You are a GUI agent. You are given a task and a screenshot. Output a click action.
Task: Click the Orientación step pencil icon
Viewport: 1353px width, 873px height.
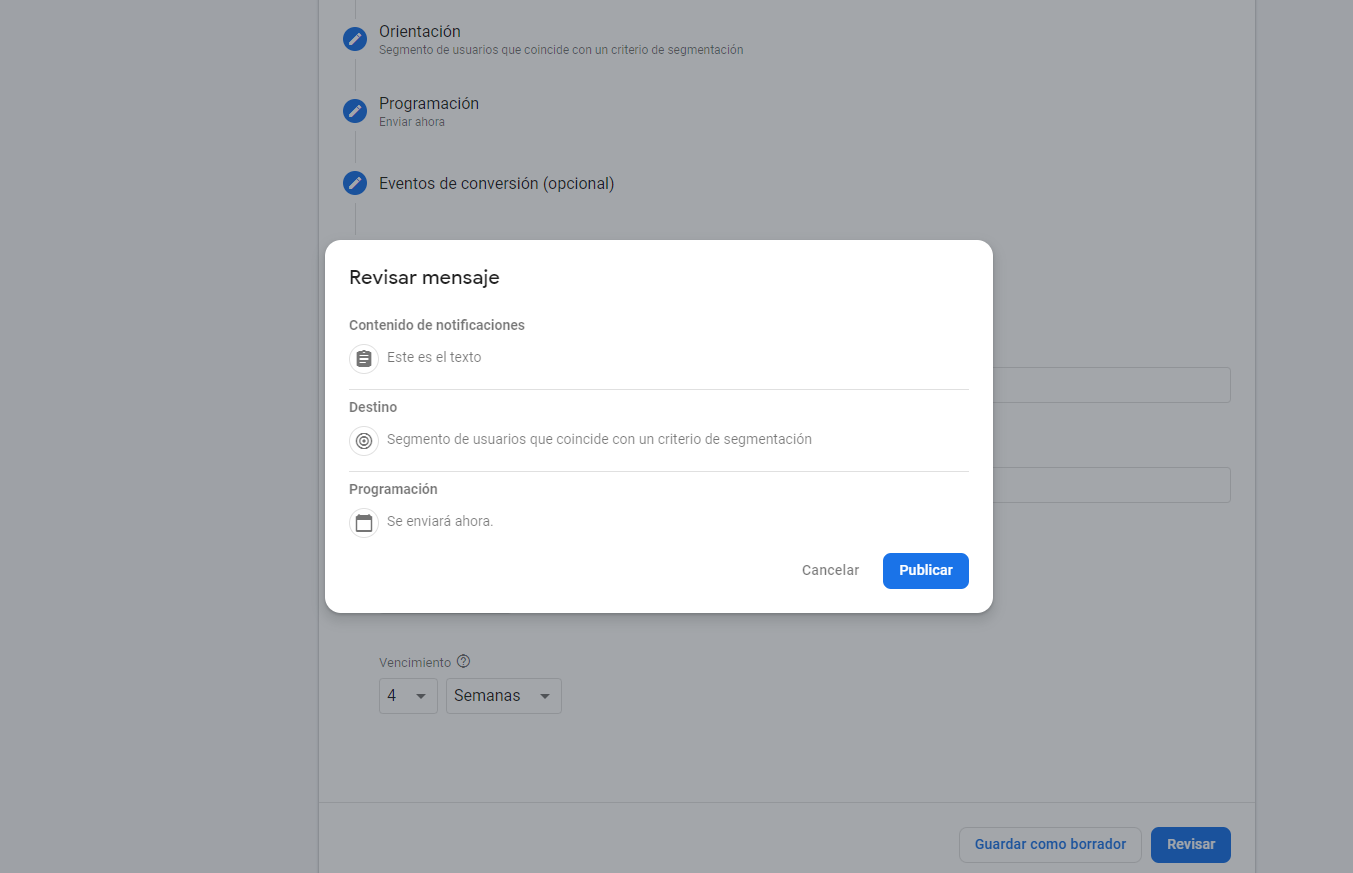(355, 39)
